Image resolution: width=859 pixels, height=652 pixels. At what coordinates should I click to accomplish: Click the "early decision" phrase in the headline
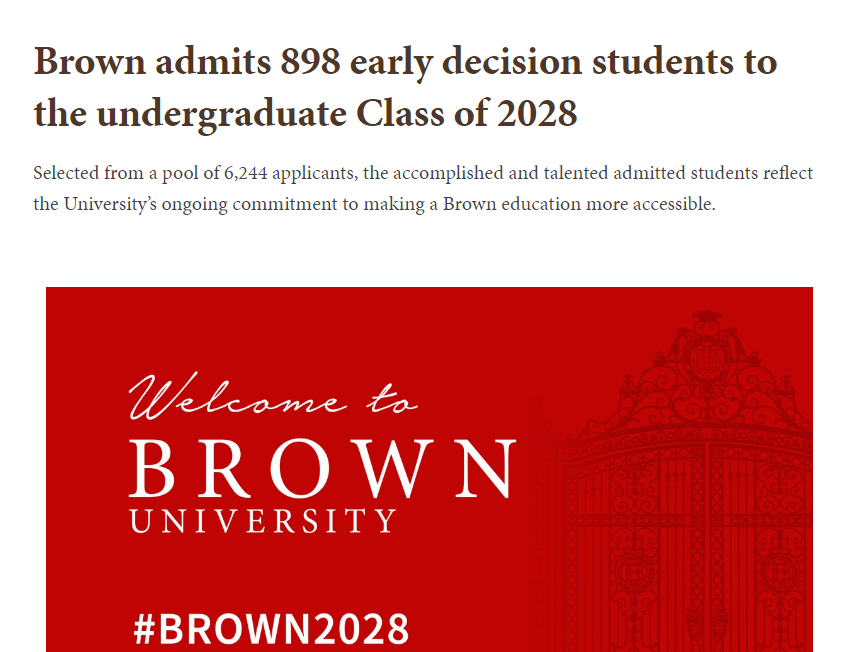point(466,62)
